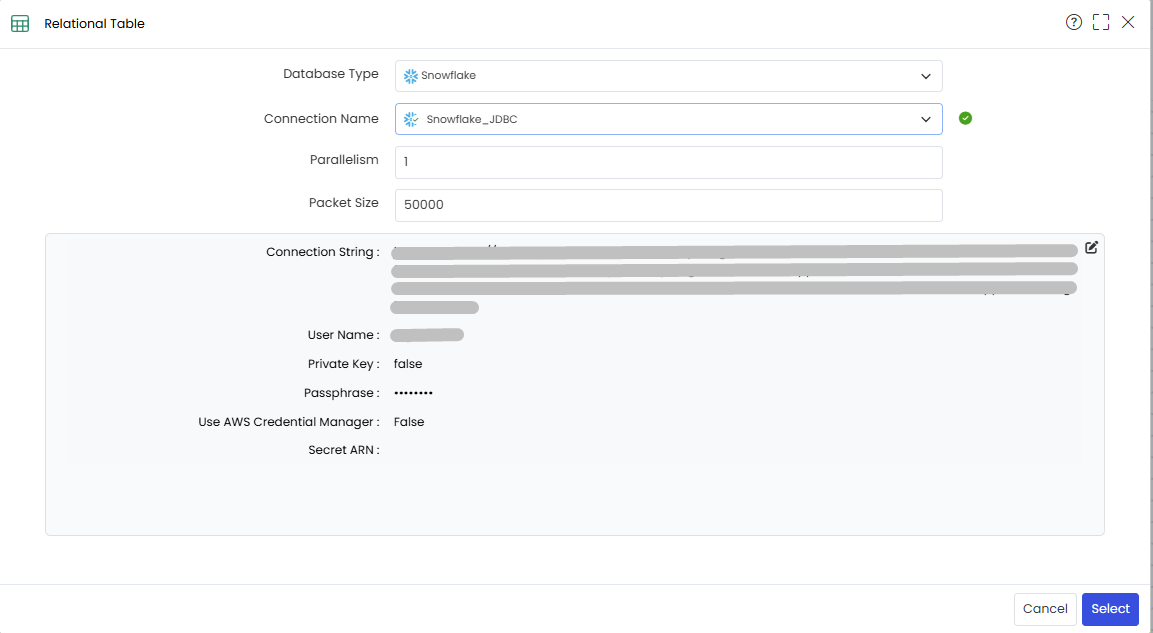Open the Connection Name dropdown

668,119
